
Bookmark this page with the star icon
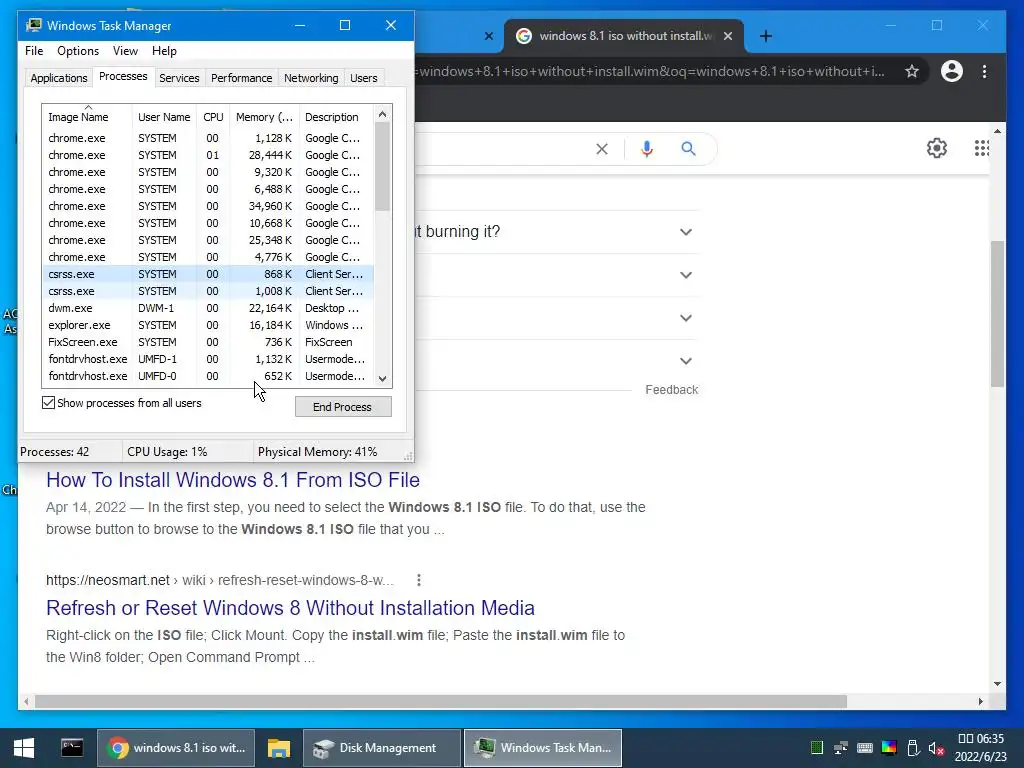pos(912,71)
